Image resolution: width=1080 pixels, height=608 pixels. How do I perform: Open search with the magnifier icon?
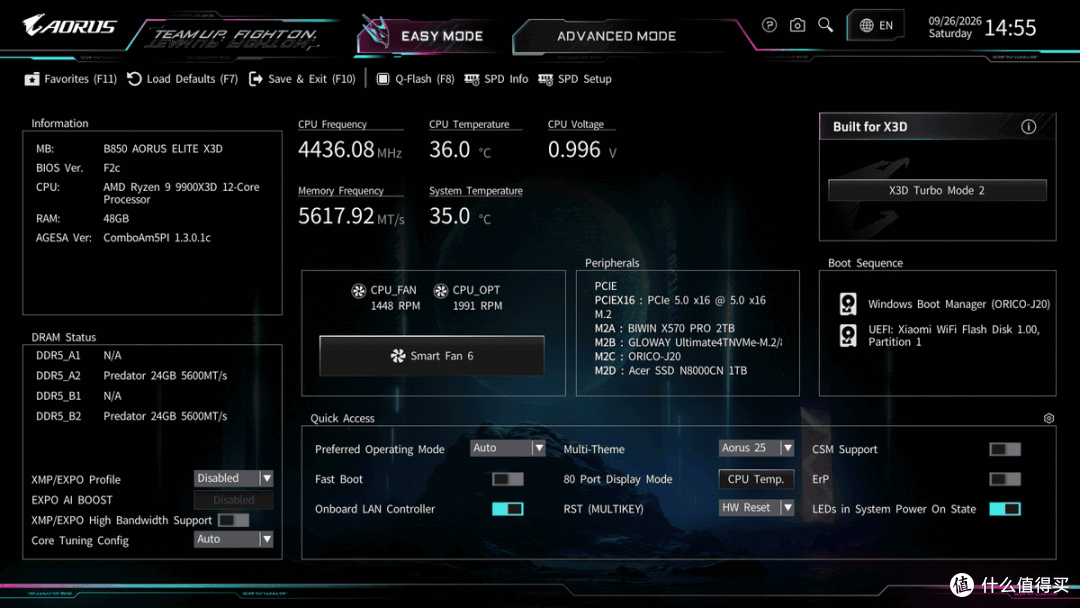click(x=825, y=25)
